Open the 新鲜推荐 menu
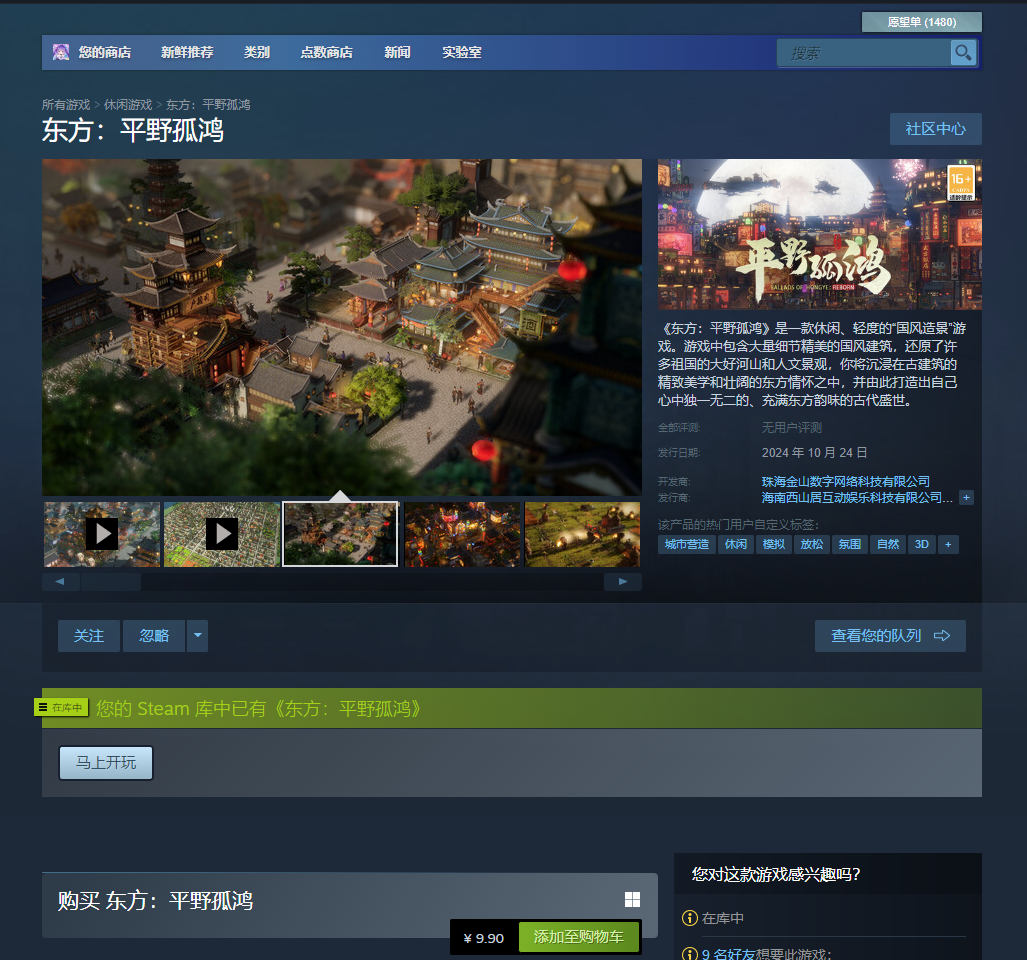Image resolution: width=1027 pixels, height=960 pixels. (x=187, y=52)
